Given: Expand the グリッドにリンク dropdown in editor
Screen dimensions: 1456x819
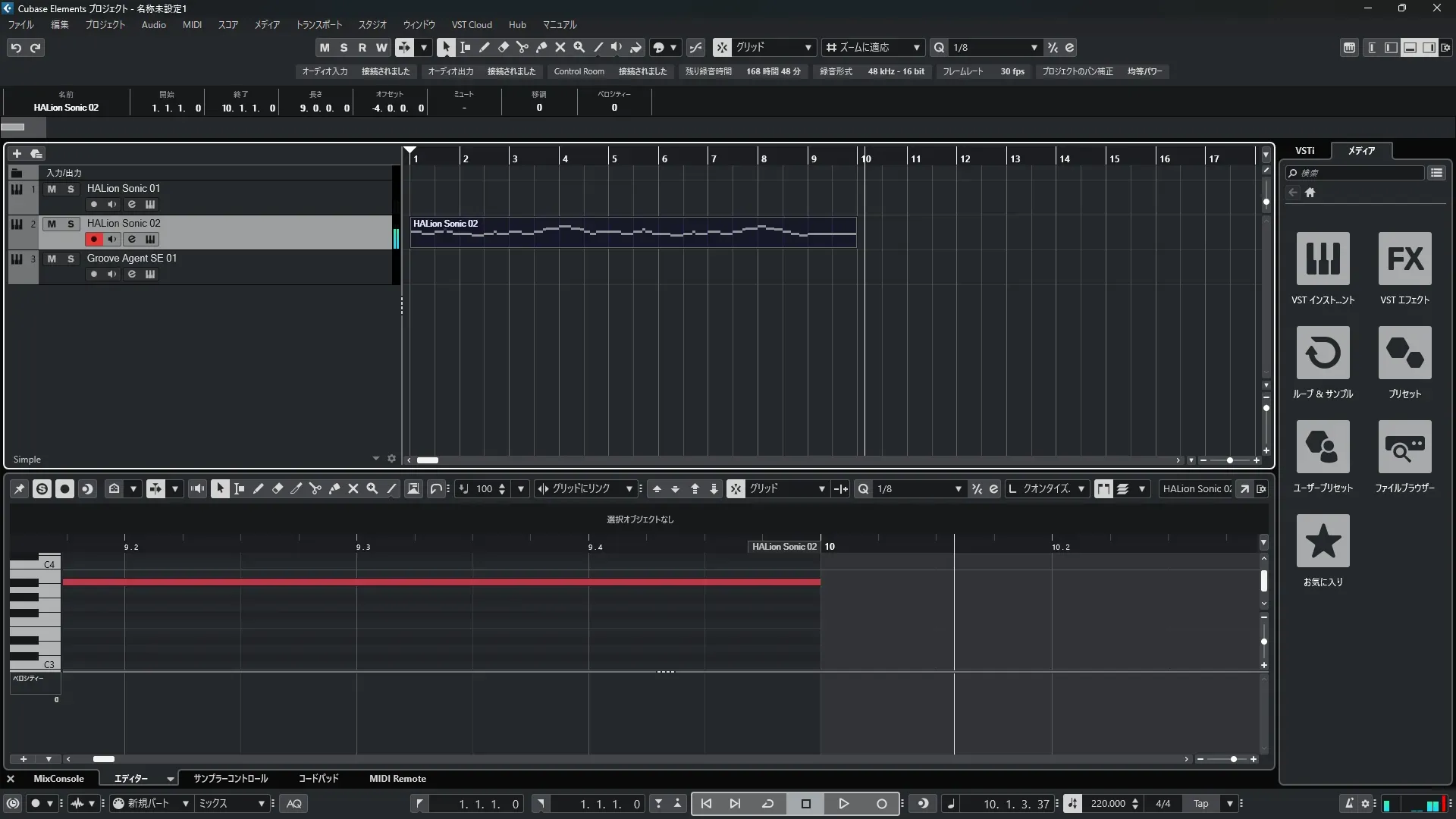Looking at the screenshot, I should 629,489.
